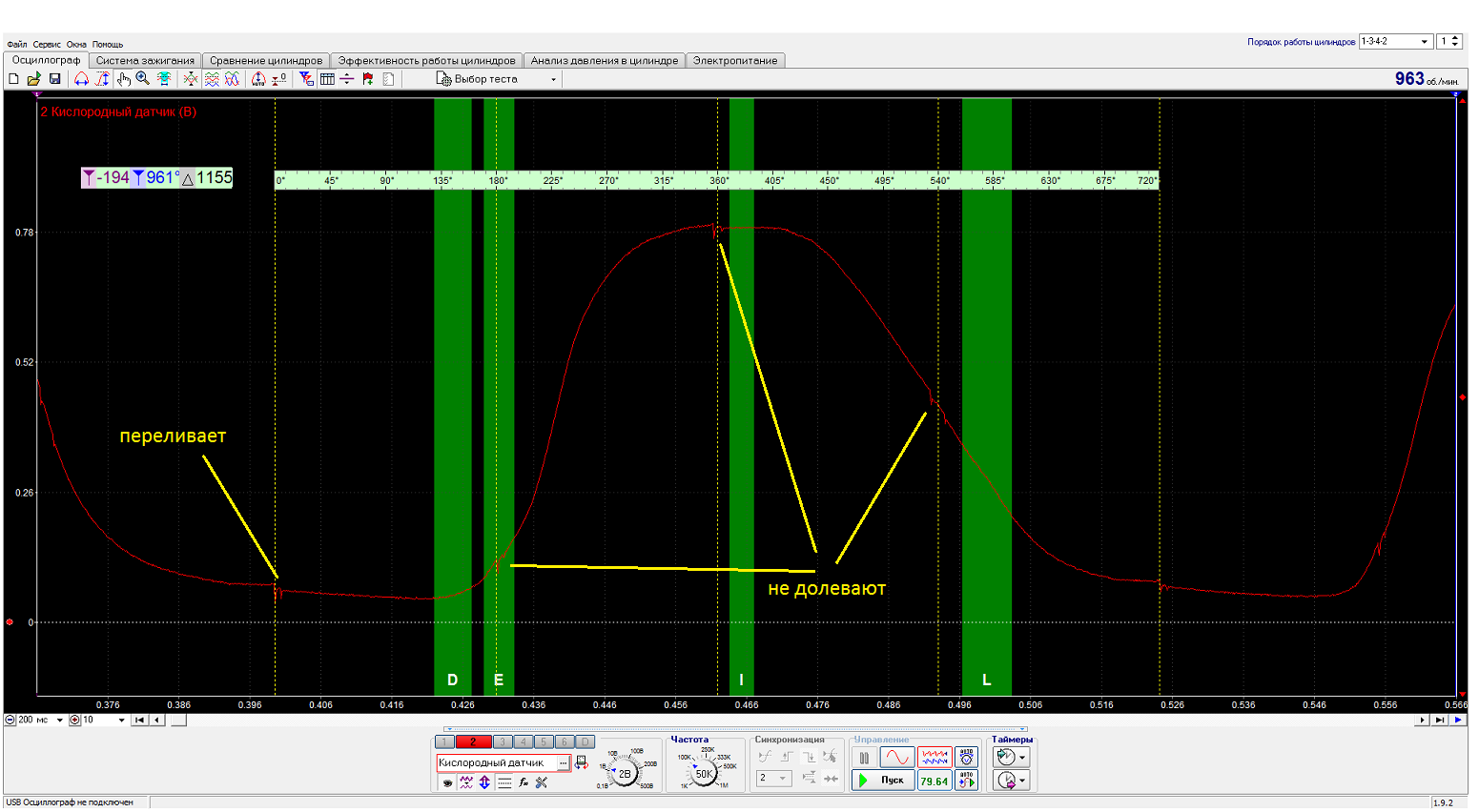Select channel 5 button
The height and width of the screenshot is (812, 1479).
pyautogui.click(x=544, y=741)
